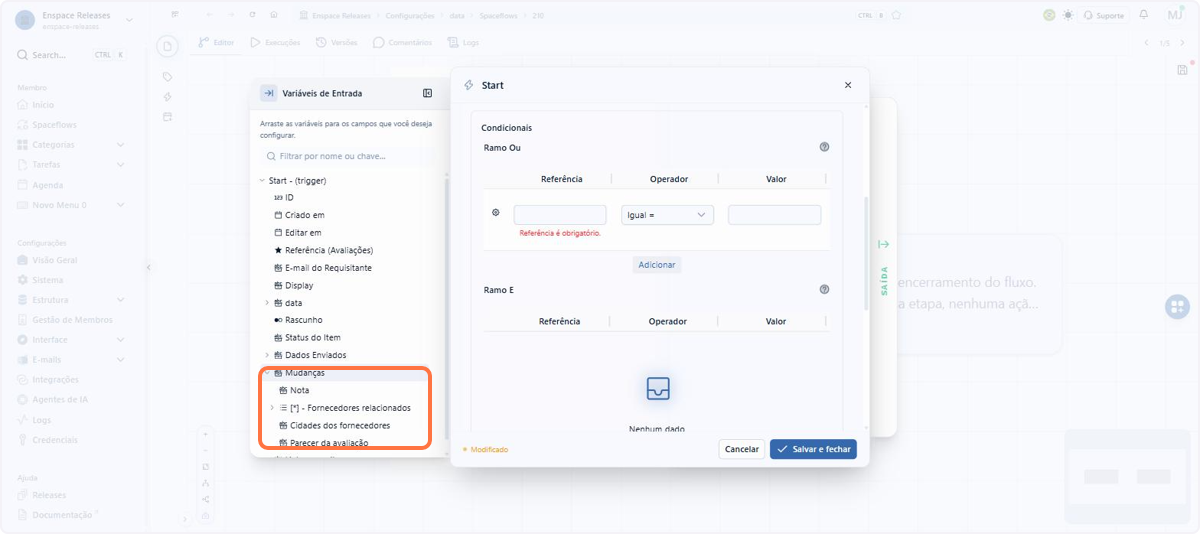Open Início in the sidebar
This screenshot has height=534, width=1200.
click(x=36, y=105)
